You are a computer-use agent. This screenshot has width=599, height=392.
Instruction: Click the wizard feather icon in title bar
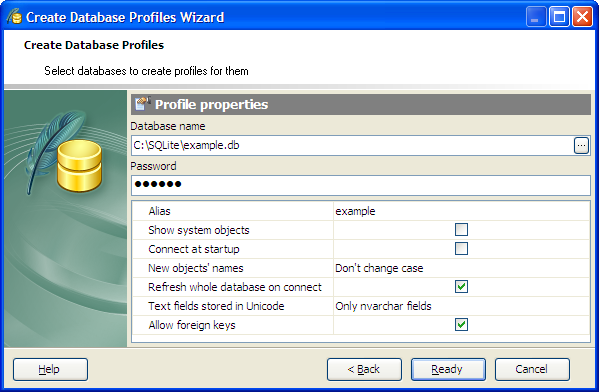click(x=14, y=17)
